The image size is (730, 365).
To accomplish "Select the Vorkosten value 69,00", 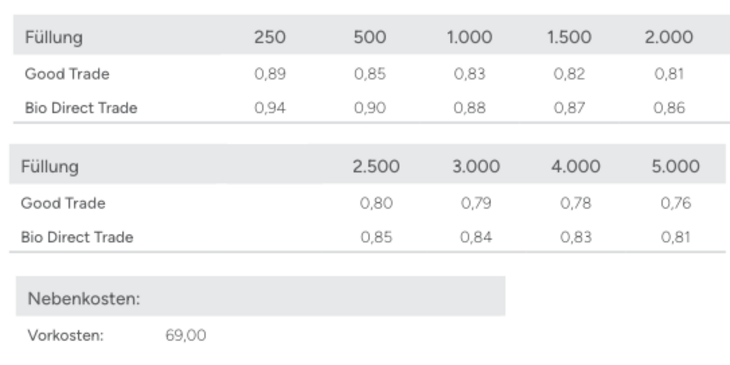I will click(186, 335).
